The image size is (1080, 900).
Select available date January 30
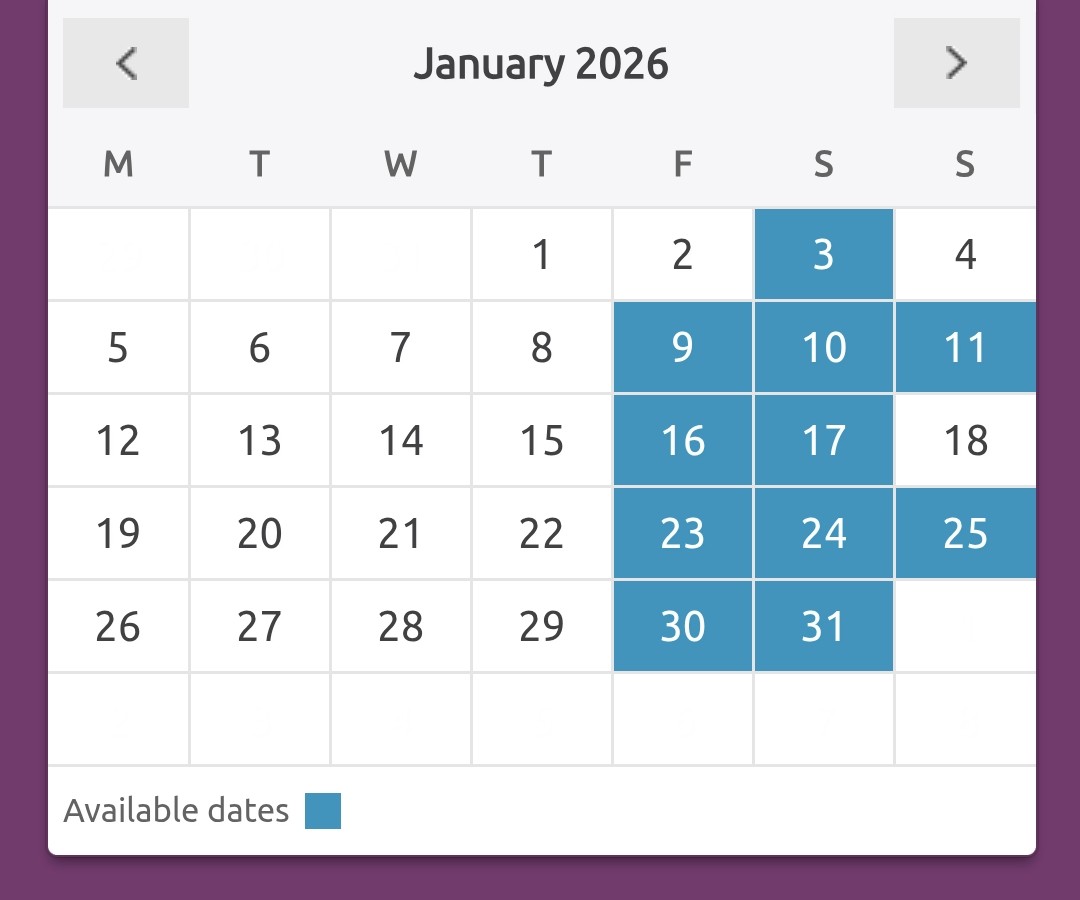pos(682,627)
